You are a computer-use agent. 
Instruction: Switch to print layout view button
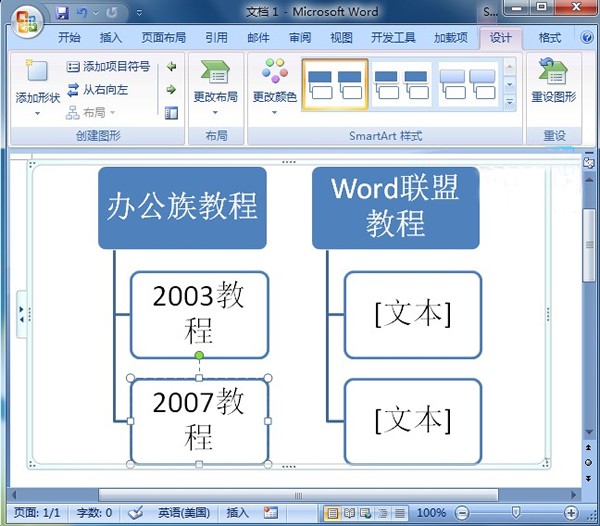(332, 513)
